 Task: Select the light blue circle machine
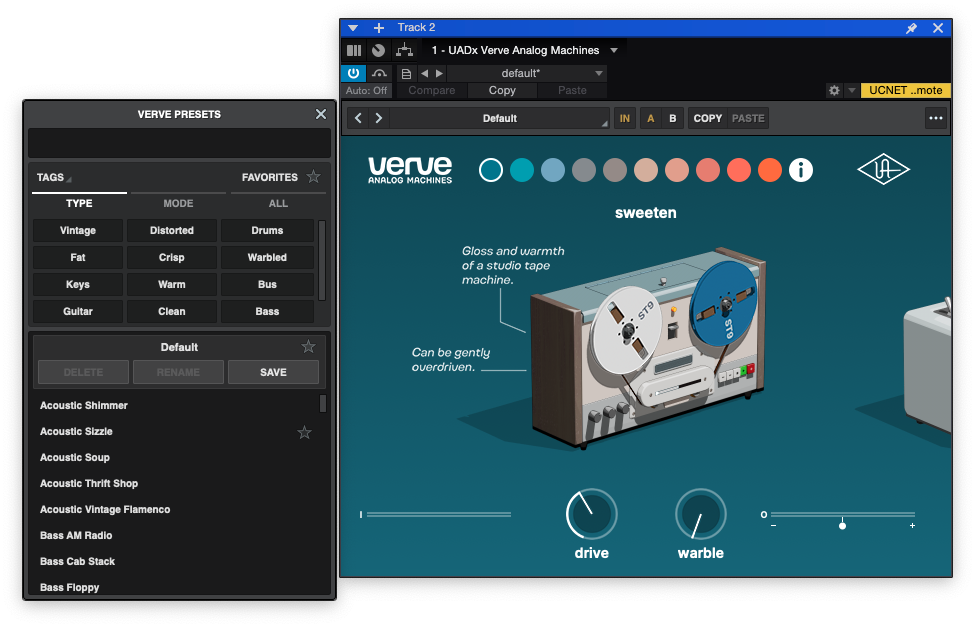(553, 170)
